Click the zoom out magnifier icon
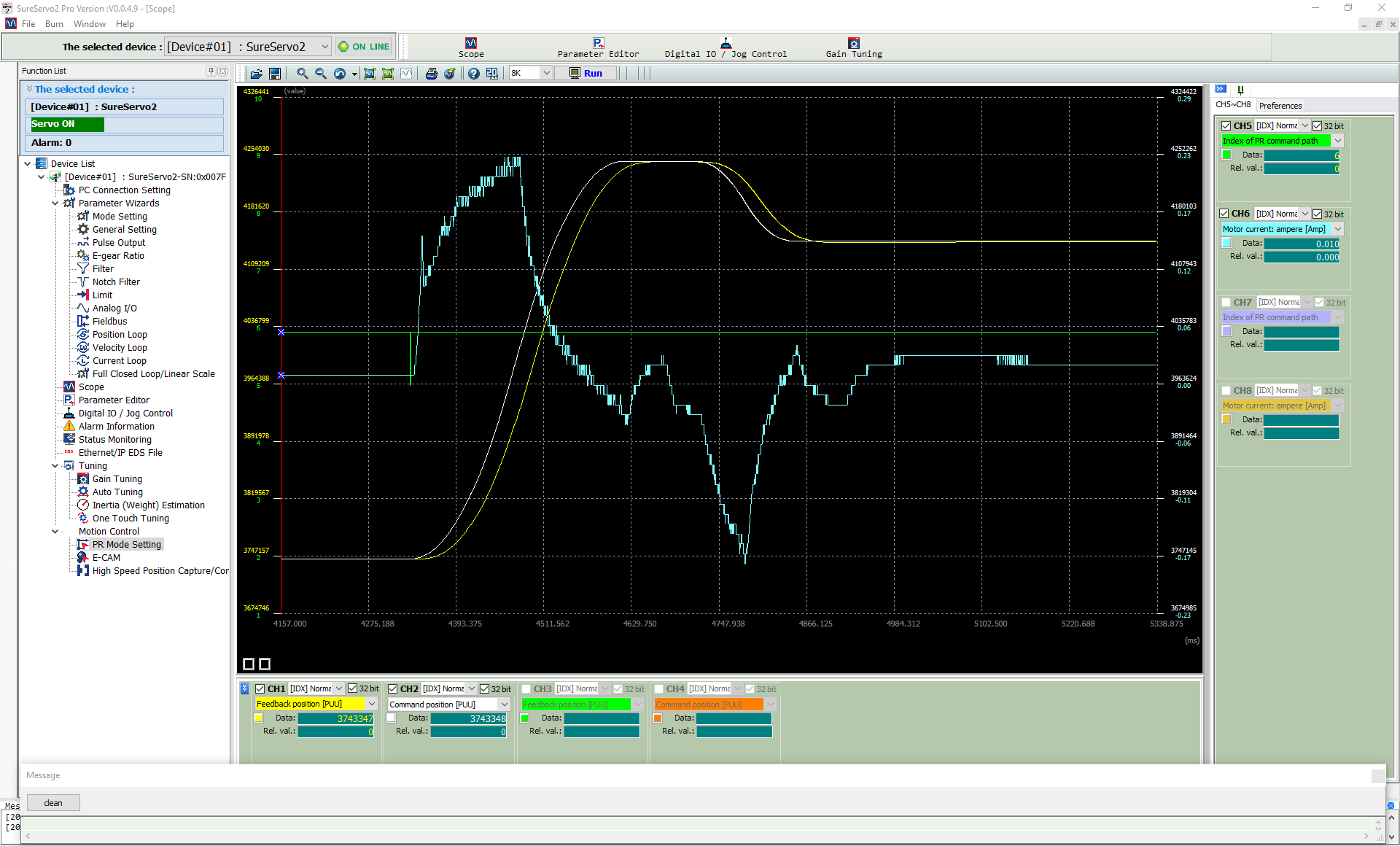Viewport: 1400px width, 846px height. [321, 74]
